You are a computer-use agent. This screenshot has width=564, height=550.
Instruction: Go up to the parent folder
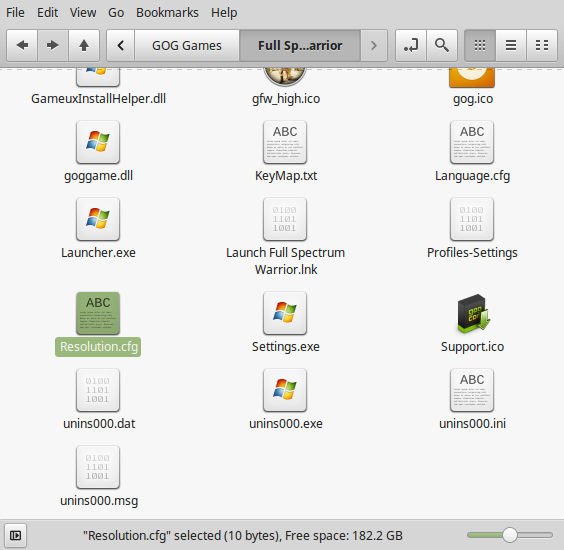pyautogui.click(x=84, y=45)
